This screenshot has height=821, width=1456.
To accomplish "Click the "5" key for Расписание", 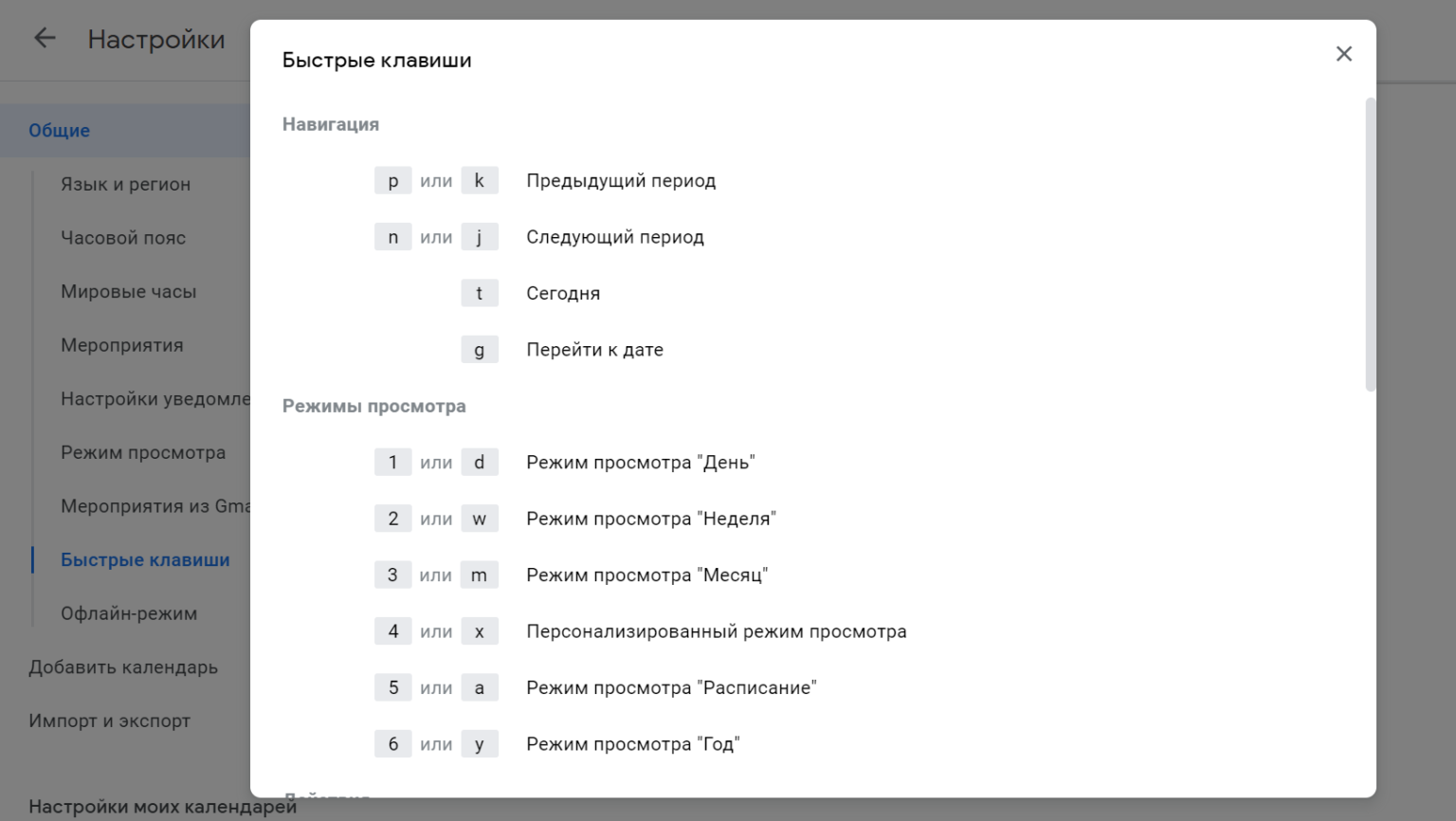I will tap(392, 688).
